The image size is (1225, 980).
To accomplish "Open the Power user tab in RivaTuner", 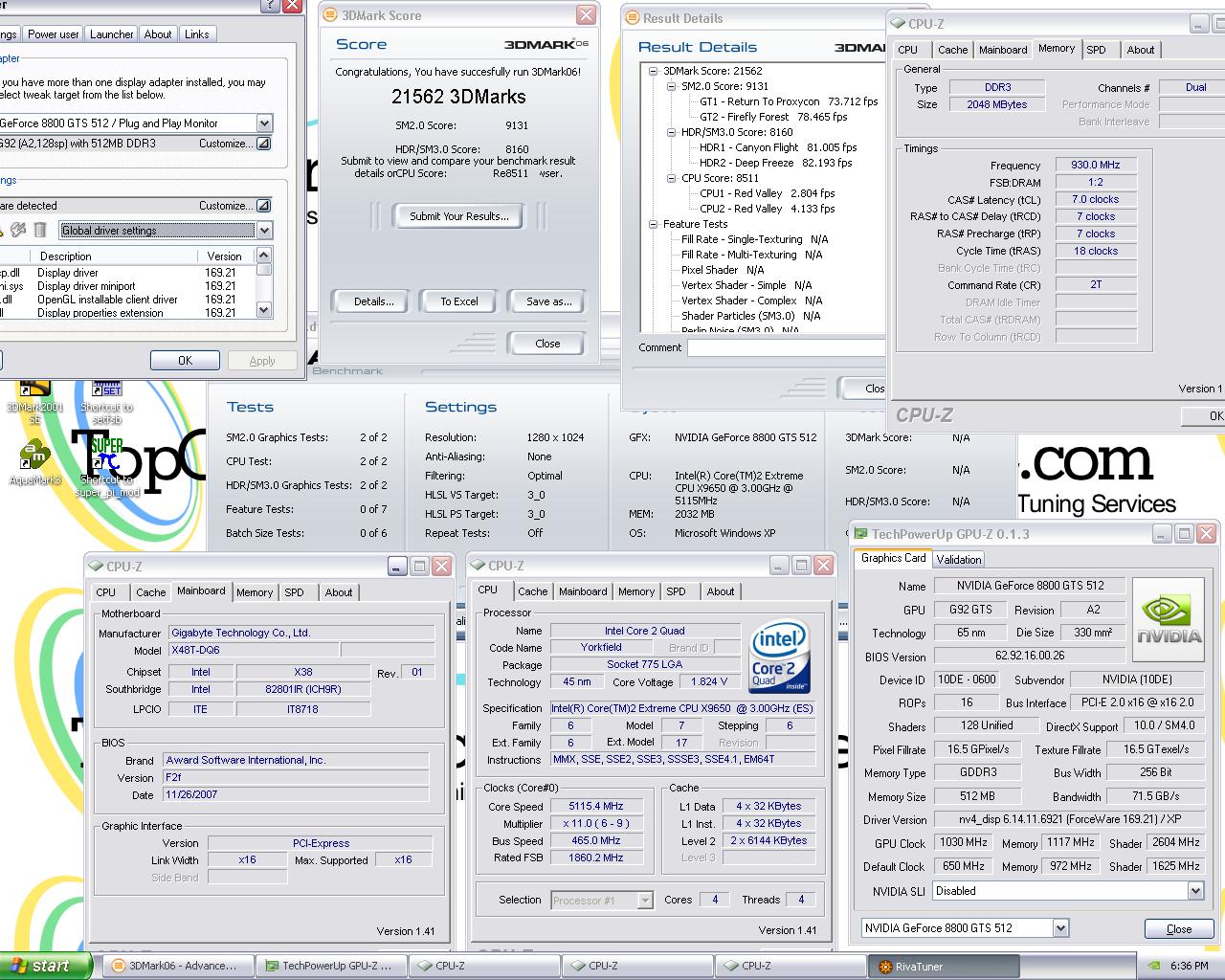I will [x=54, y=34].
